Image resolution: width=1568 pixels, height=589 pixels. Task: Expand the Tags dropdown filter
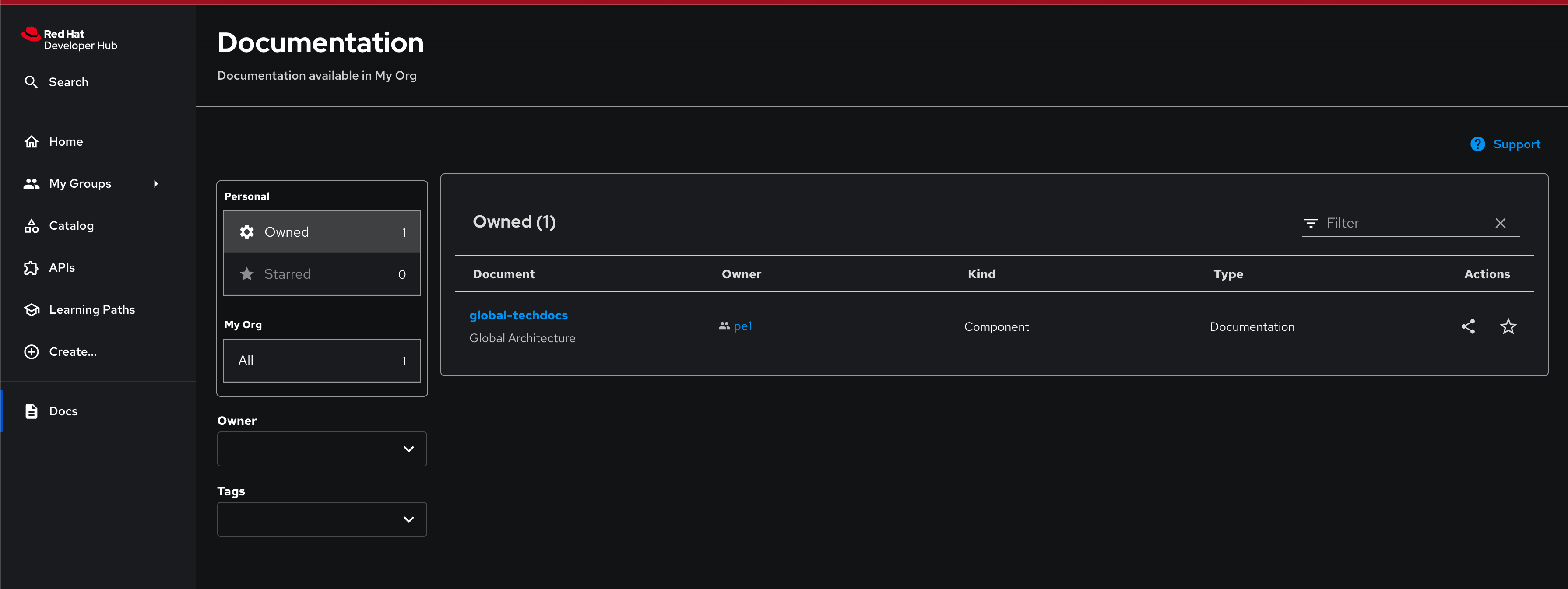(x=322, y=519)
